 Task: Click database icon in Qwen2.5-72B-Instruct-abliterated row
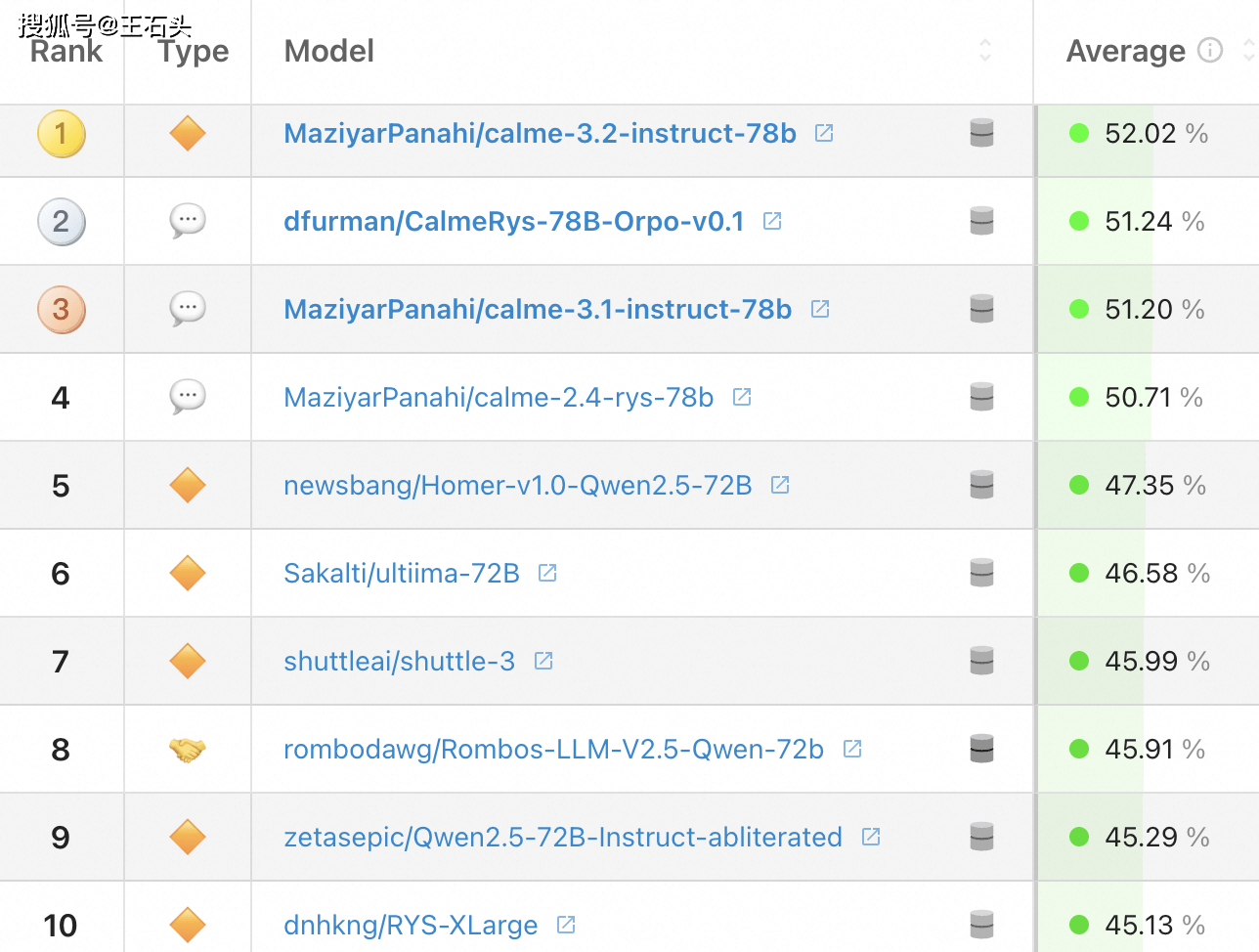pos(981,837)
